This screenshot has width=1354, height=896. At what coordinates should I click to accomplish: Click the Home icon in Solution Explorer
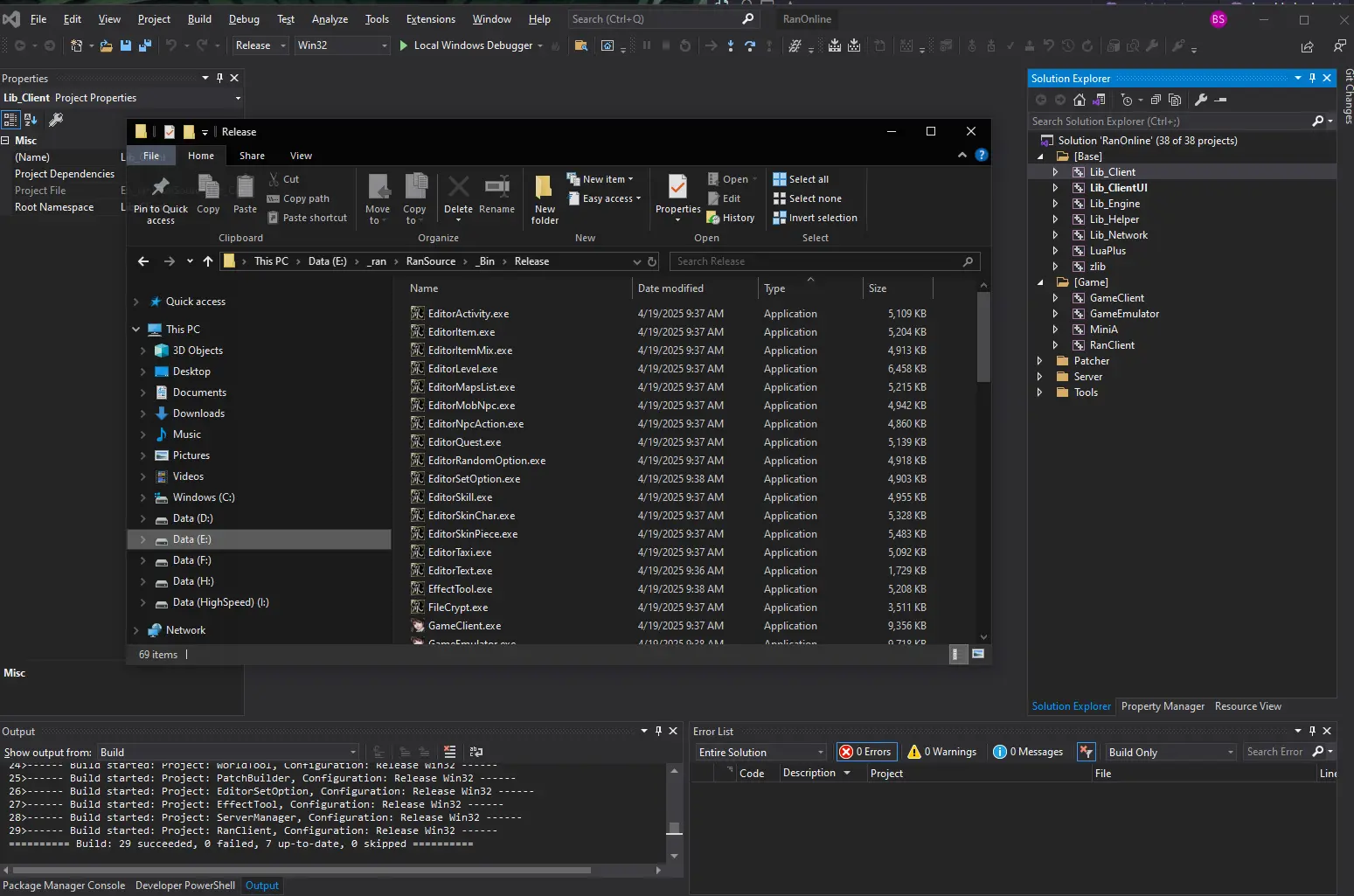1080,100
